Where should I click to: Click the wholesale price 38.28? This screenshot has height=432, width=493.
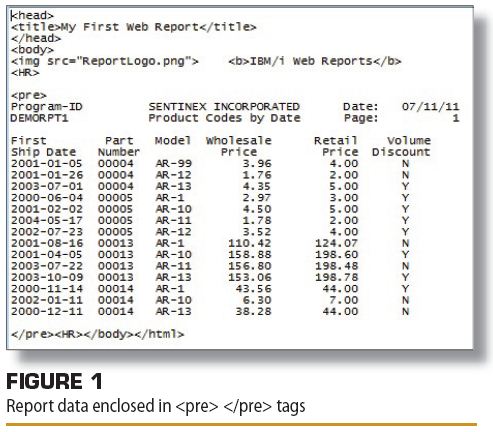[253, 311]
